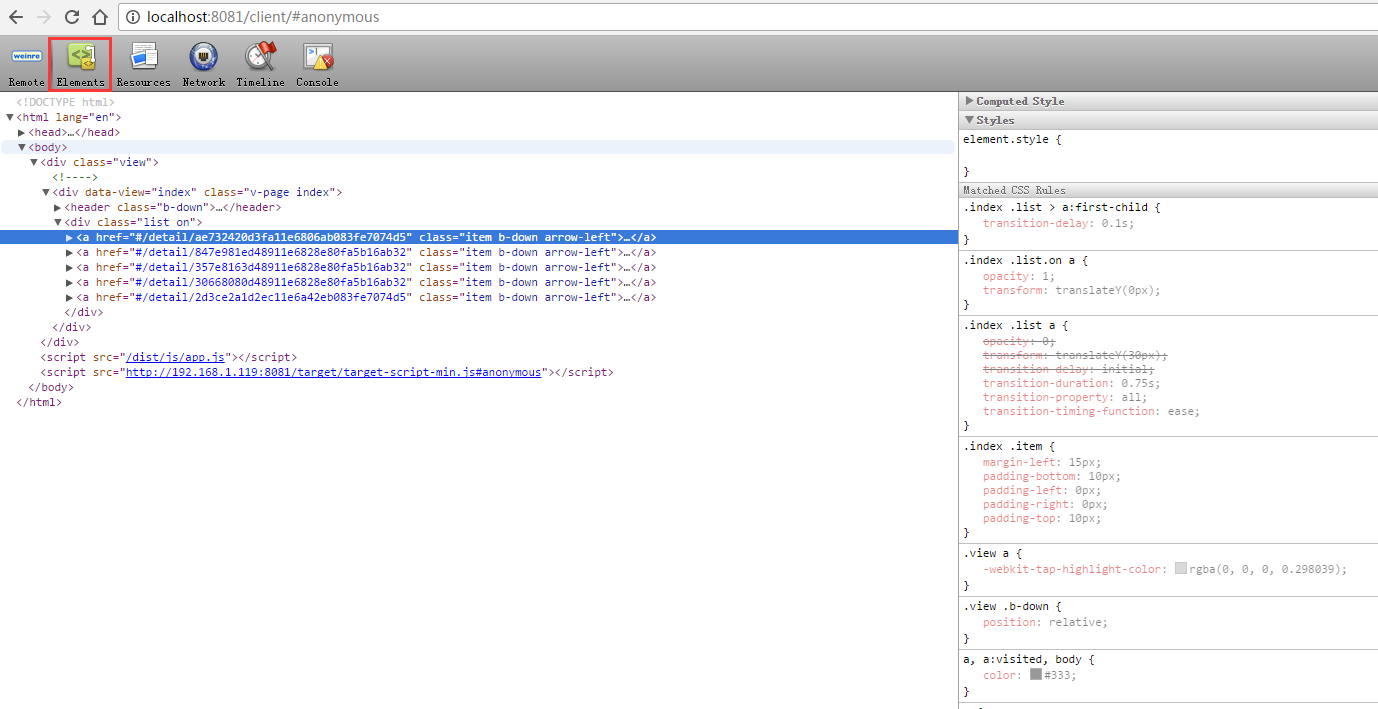Image resolution: width=1378 pixels, height=709 pixels.
Task: Open the target-script-min.js#anonymous link
Action: pos(332,372)
